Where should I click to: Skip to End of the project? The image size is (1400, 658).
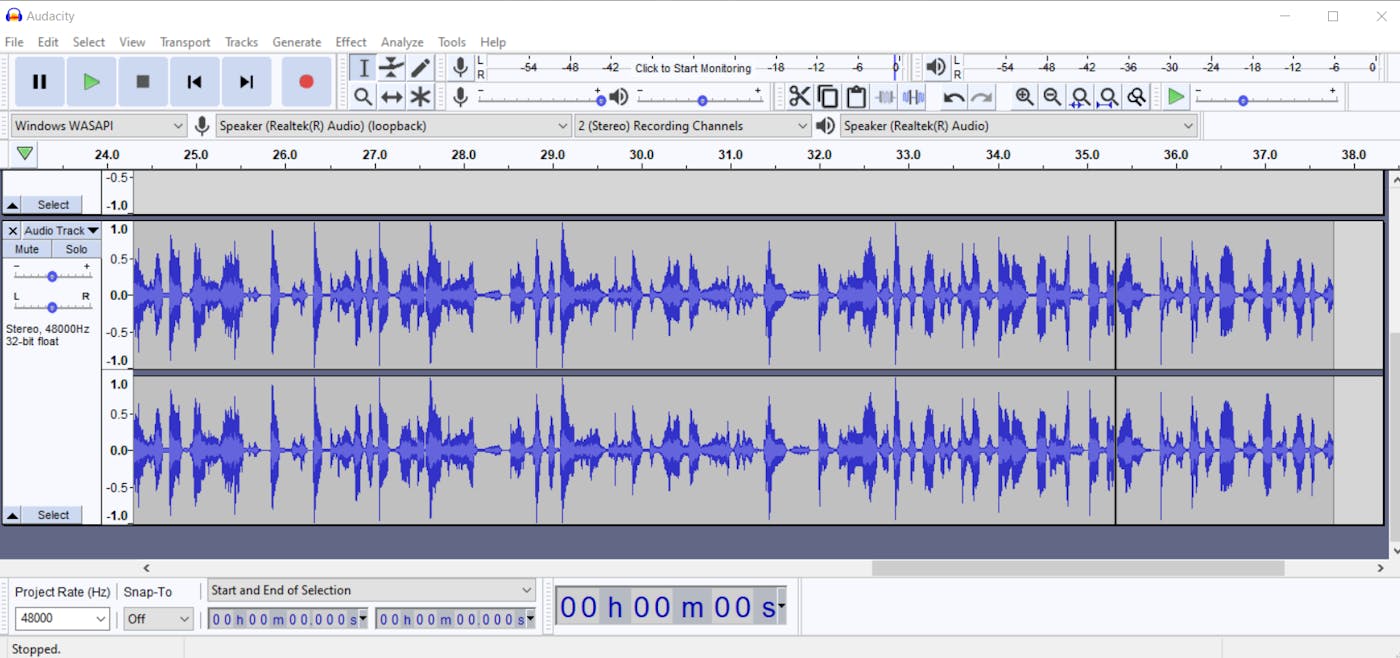pyautogui.click(x=246, y=82)
